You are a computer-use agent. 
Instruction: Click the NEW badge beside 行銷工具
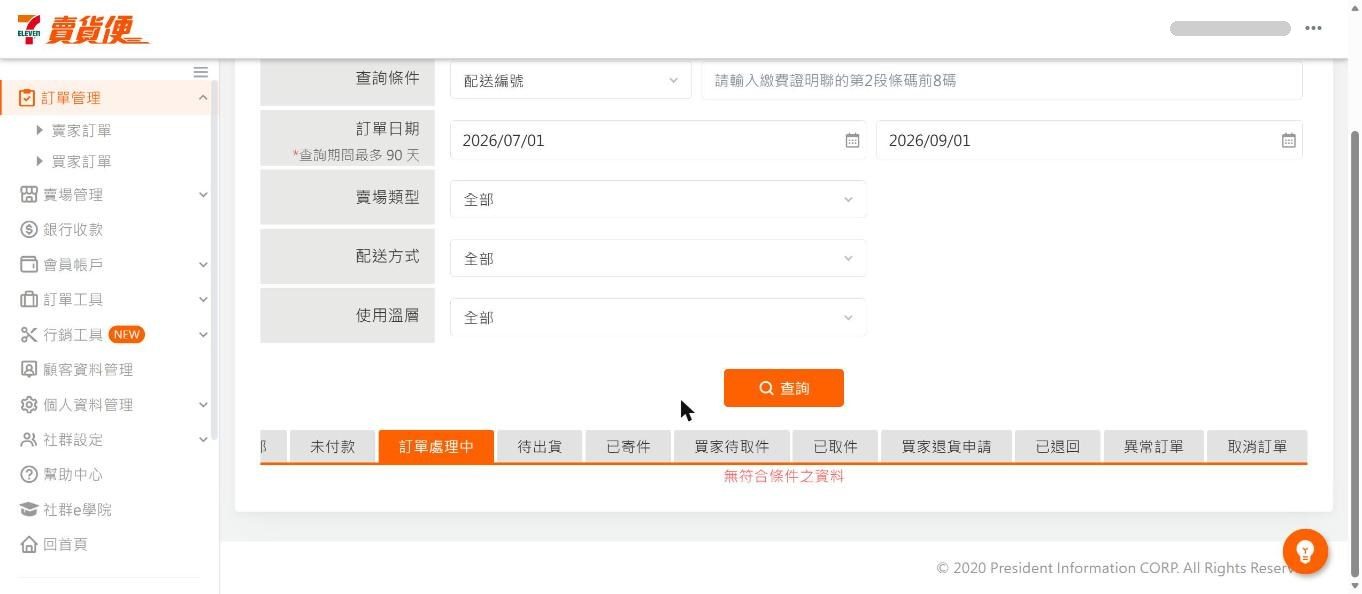(x=126, y=334)
